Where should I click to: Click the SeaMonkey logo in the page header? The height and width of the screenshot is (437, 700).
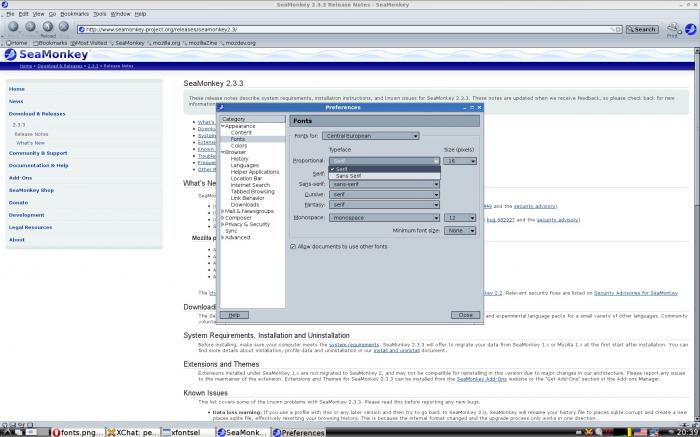click(46, 54)
